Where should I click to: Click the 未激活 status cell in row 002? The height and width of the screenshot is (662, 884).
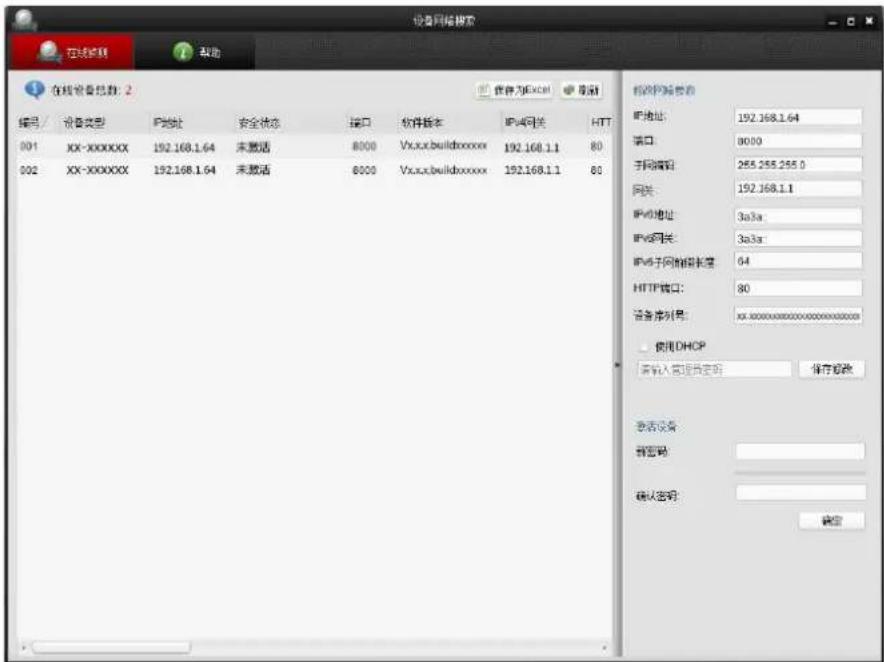[253, 170]
